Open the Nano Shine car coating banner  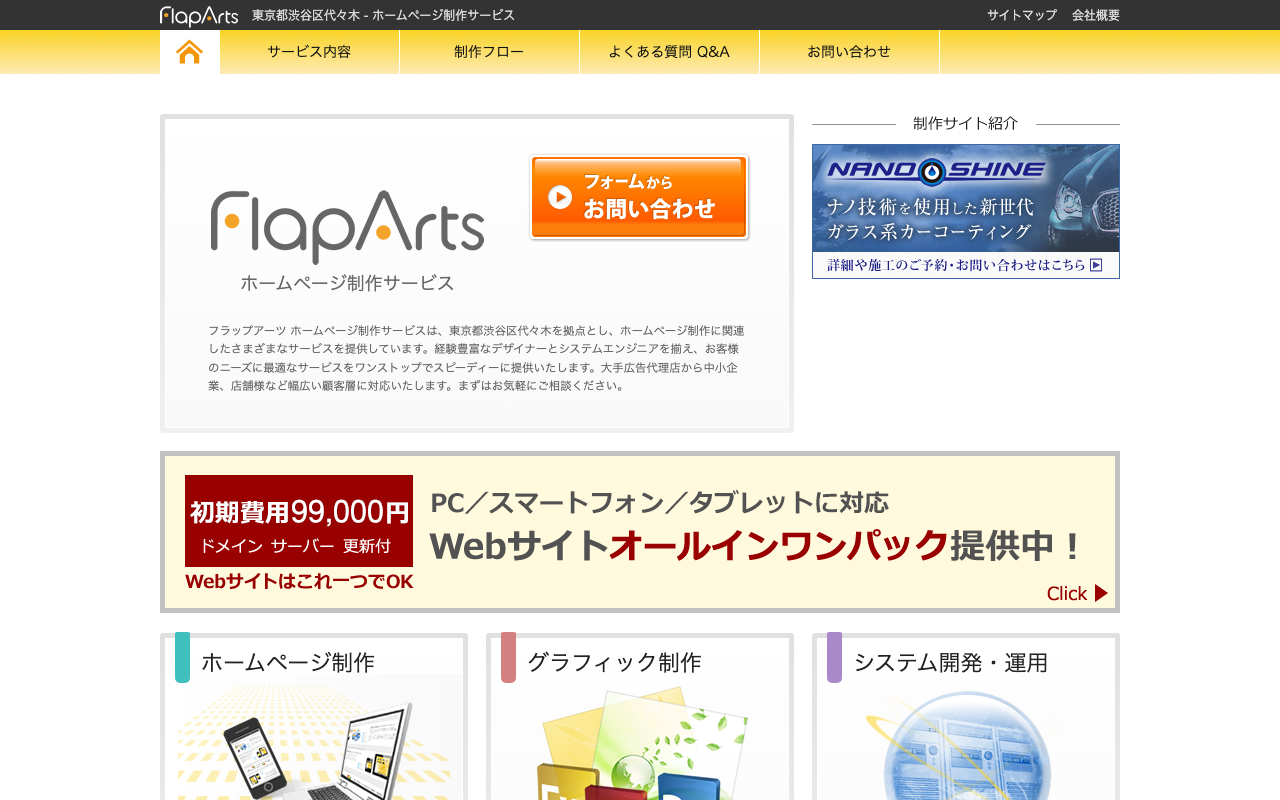[966, 211]
